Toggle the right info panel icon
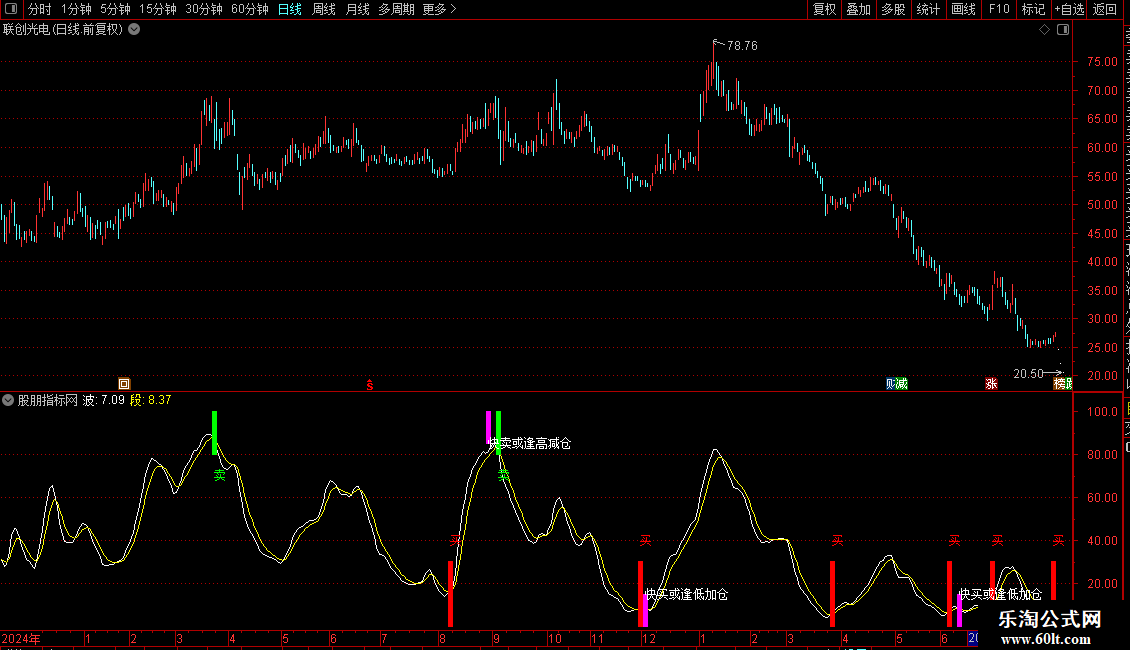Image resolution: width=1130 pixels, height=650 pixels. coord(1063,30)
